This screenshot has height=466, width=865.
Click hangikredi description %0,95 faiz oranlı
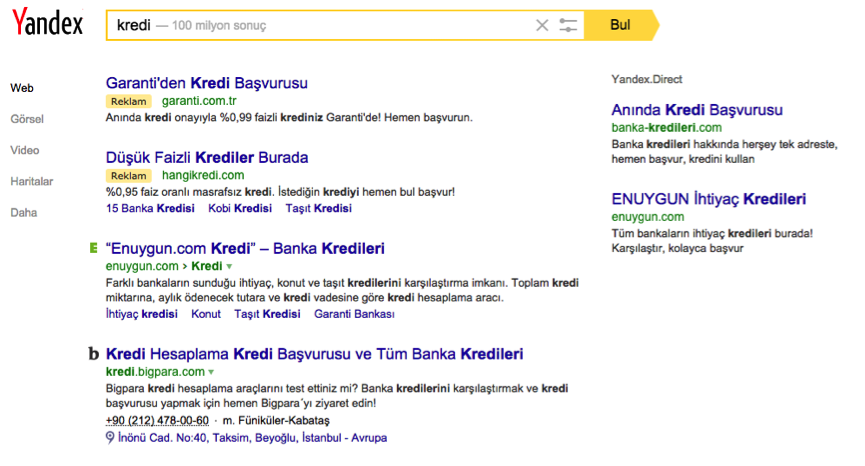(x=280, y=192)
